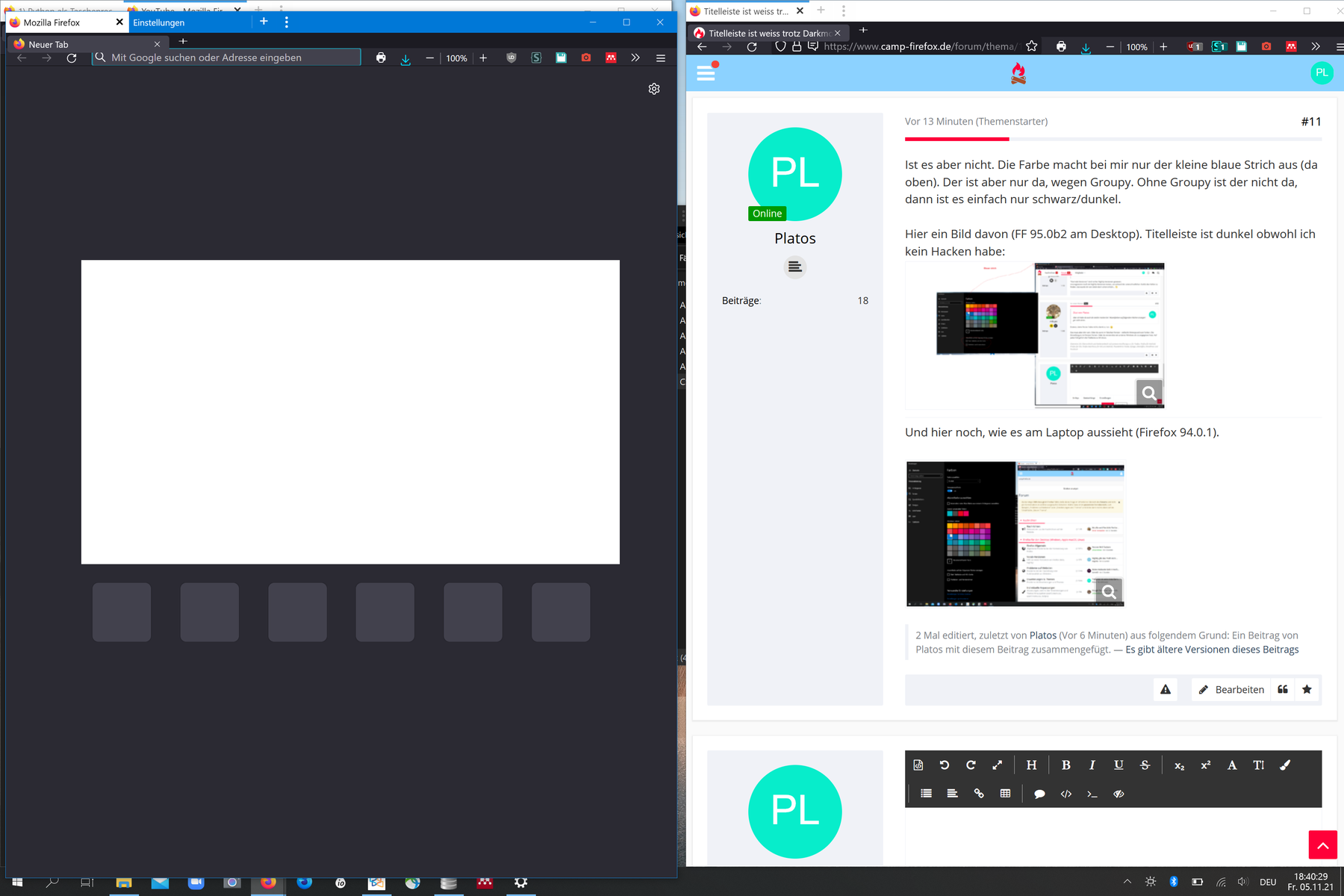The height and width of the screenshot is (896, 1344).
Task: Open the font family dropdown in editor
Action: click(x=1232, y=765)
